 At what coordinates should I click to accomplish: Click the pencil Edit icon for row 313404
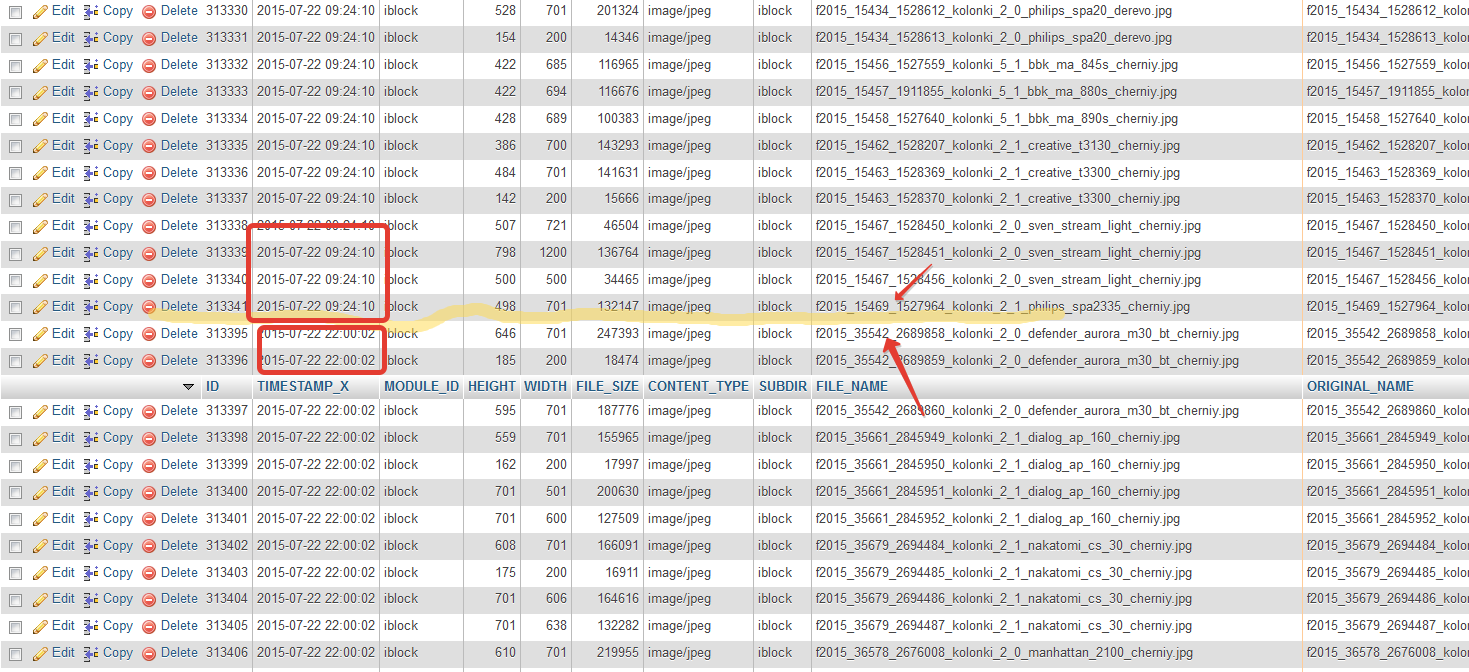click(x=40, y=599)
